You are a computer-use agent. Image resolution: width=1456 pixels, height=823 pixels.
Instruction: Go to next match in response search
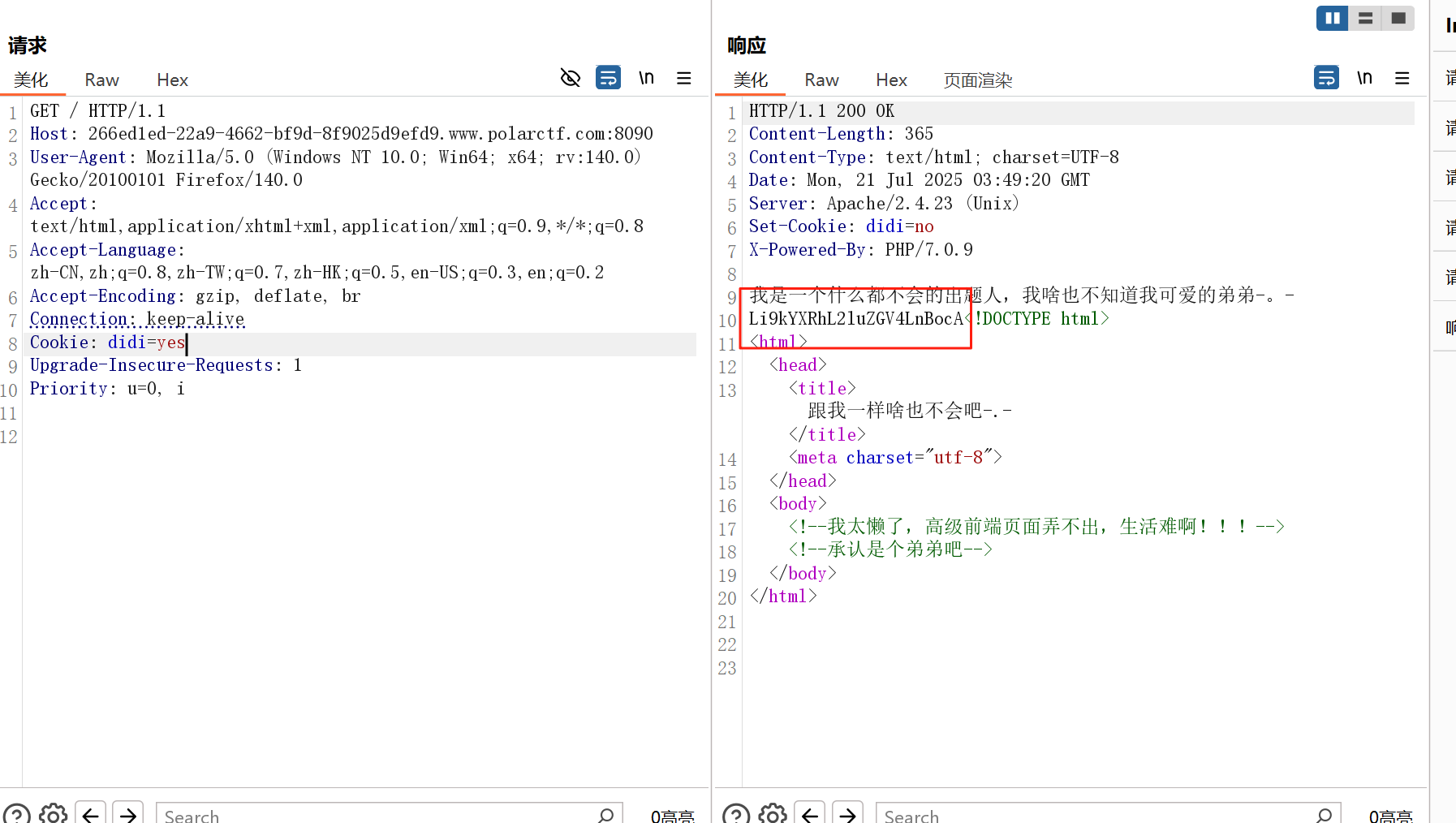point(847,813)
